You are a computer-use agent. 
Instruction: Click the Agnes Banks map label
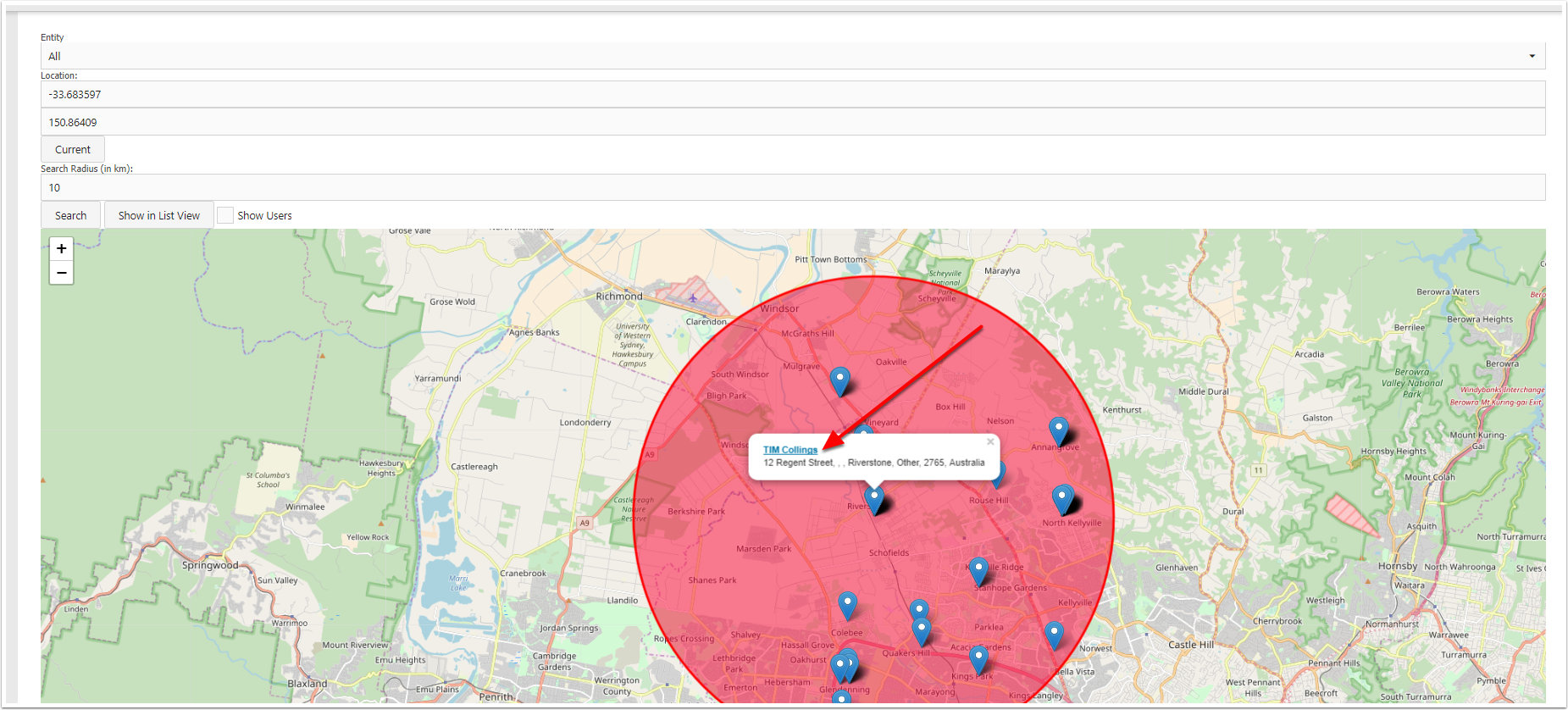click(534, 332)
